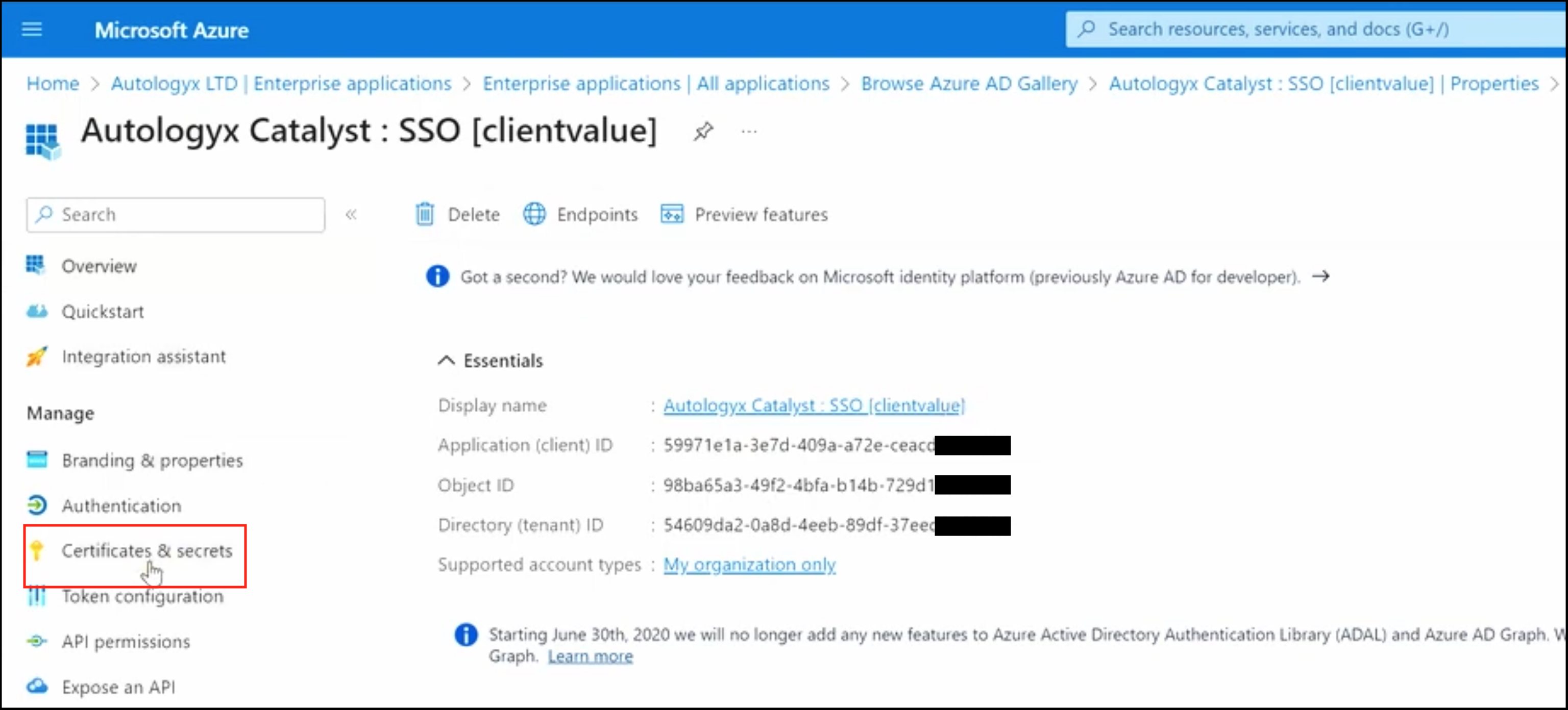Open Token configuration
The height and width of the screenshot is (710, 1568).
click(x=142, y=596)
